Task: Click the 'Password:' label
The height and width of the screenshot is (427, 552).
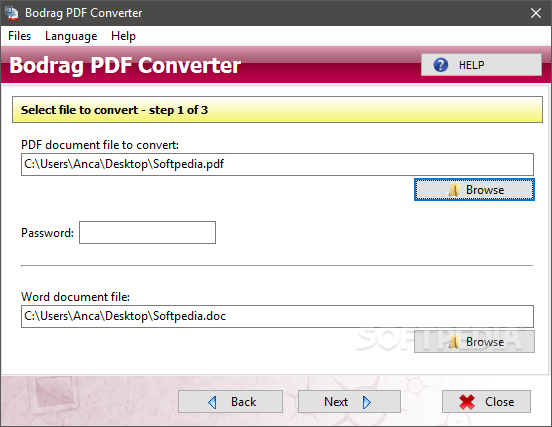Action: 48,233
